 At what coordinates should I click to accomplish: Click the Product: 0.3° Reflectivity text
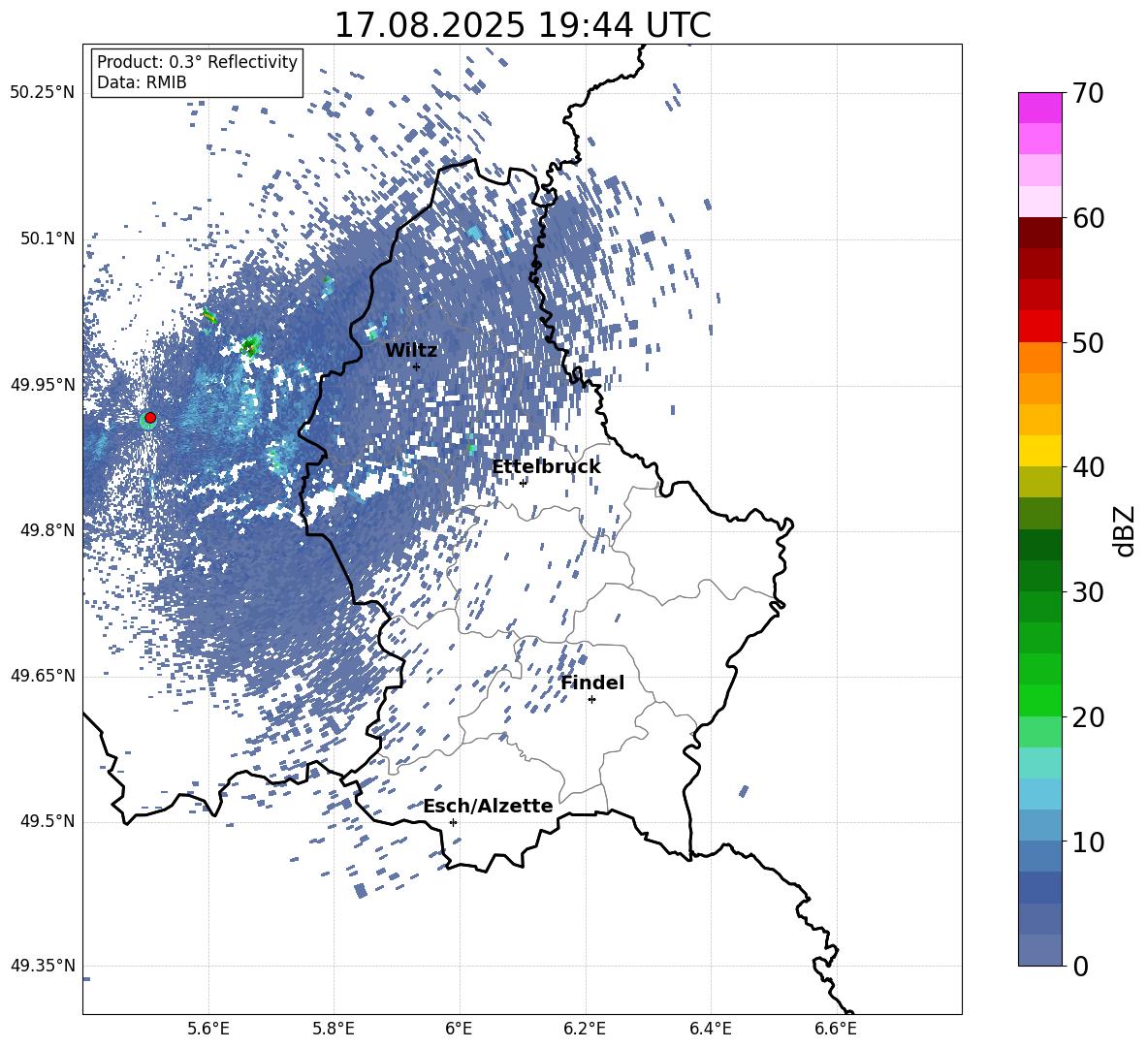[x=197, y=62]
